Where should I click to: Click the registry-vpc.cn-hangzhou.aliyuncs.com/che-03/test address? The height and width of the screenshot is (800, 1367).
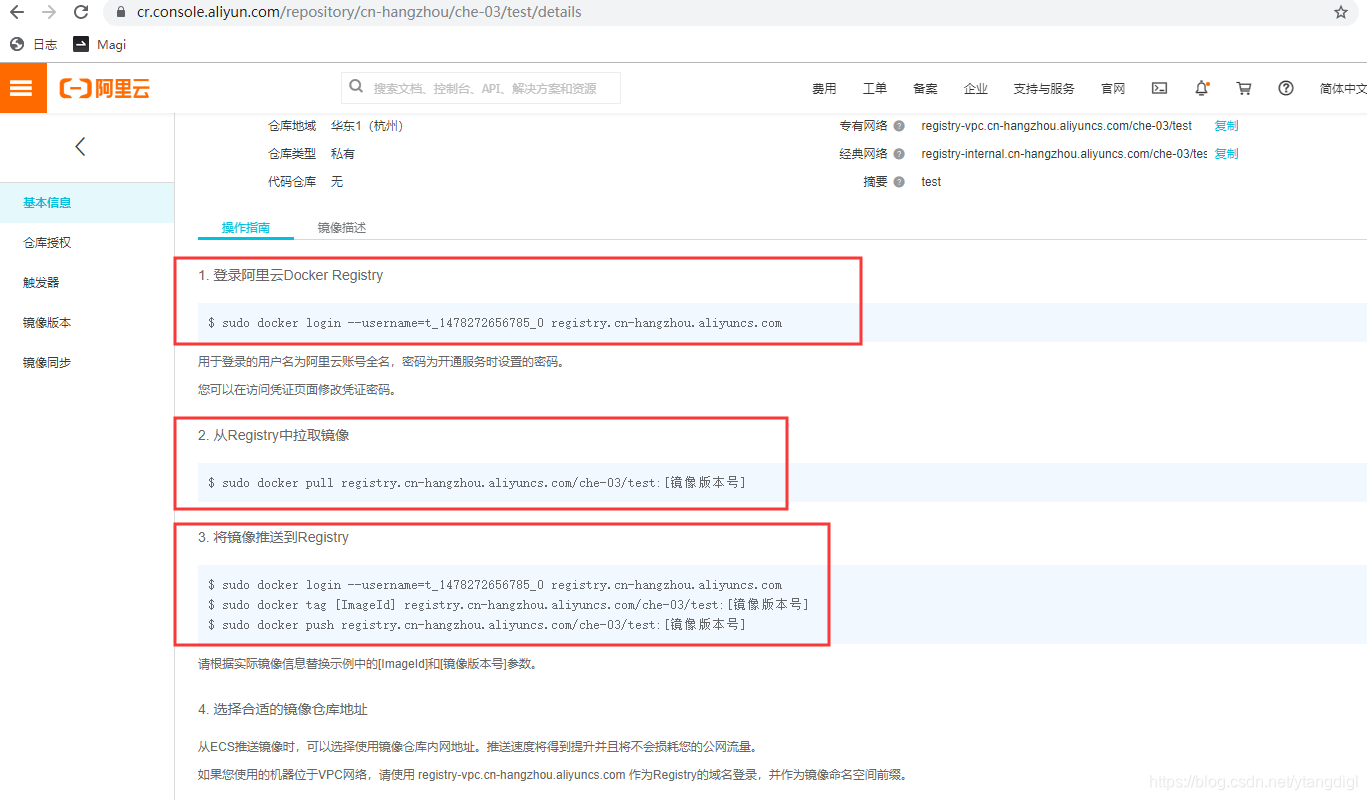tap(1056, 126)
